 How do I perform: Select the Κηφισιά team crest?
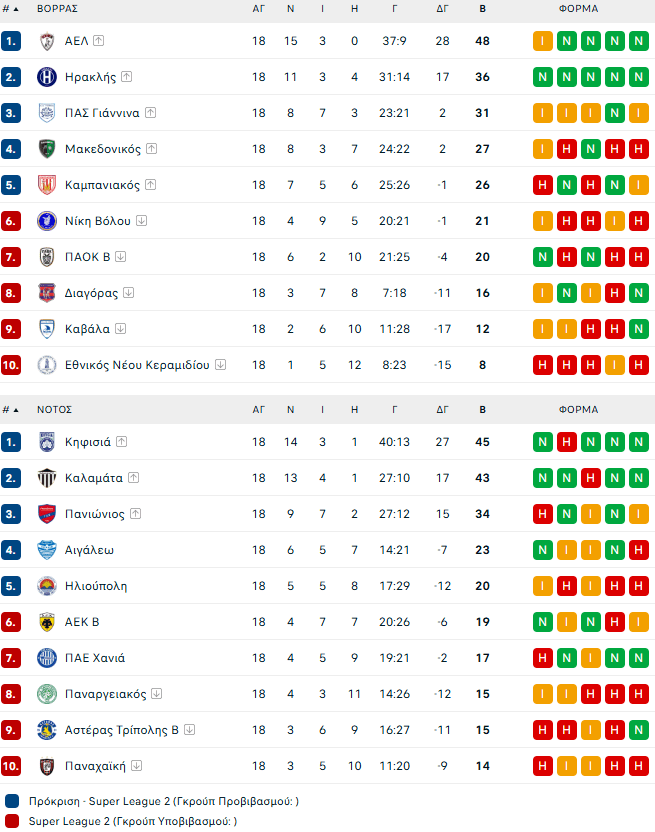(x=46, y=442)
